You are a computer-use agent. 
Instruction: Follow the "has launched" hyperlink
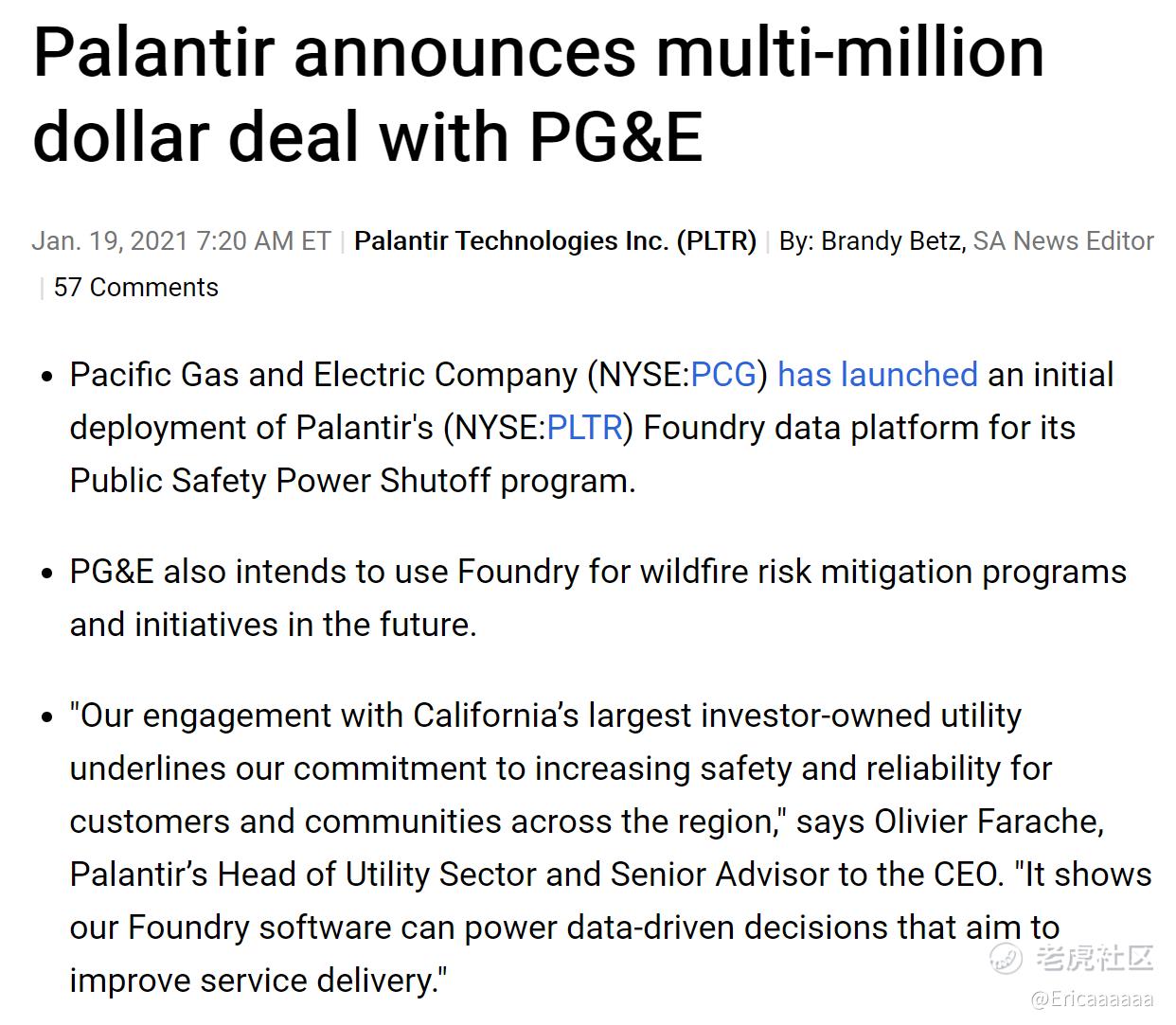(878, 375)
